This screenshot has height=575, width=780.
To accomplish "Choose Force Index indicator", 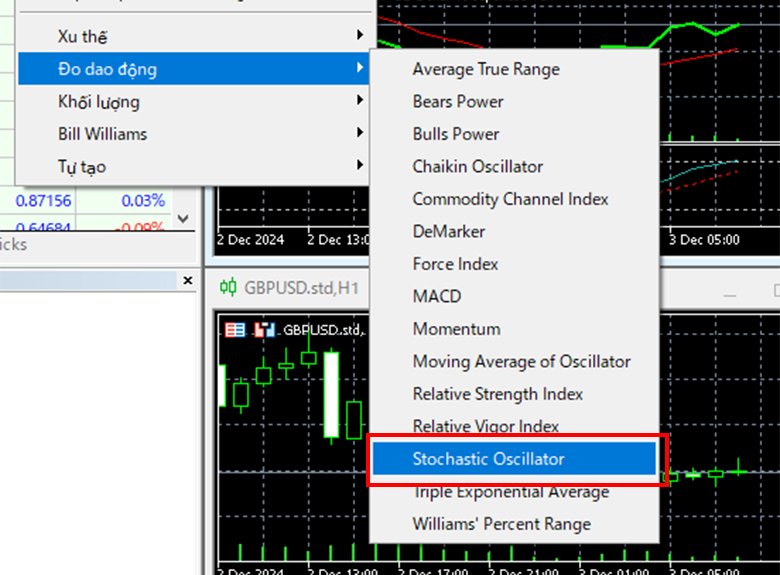I will point(514,264).
